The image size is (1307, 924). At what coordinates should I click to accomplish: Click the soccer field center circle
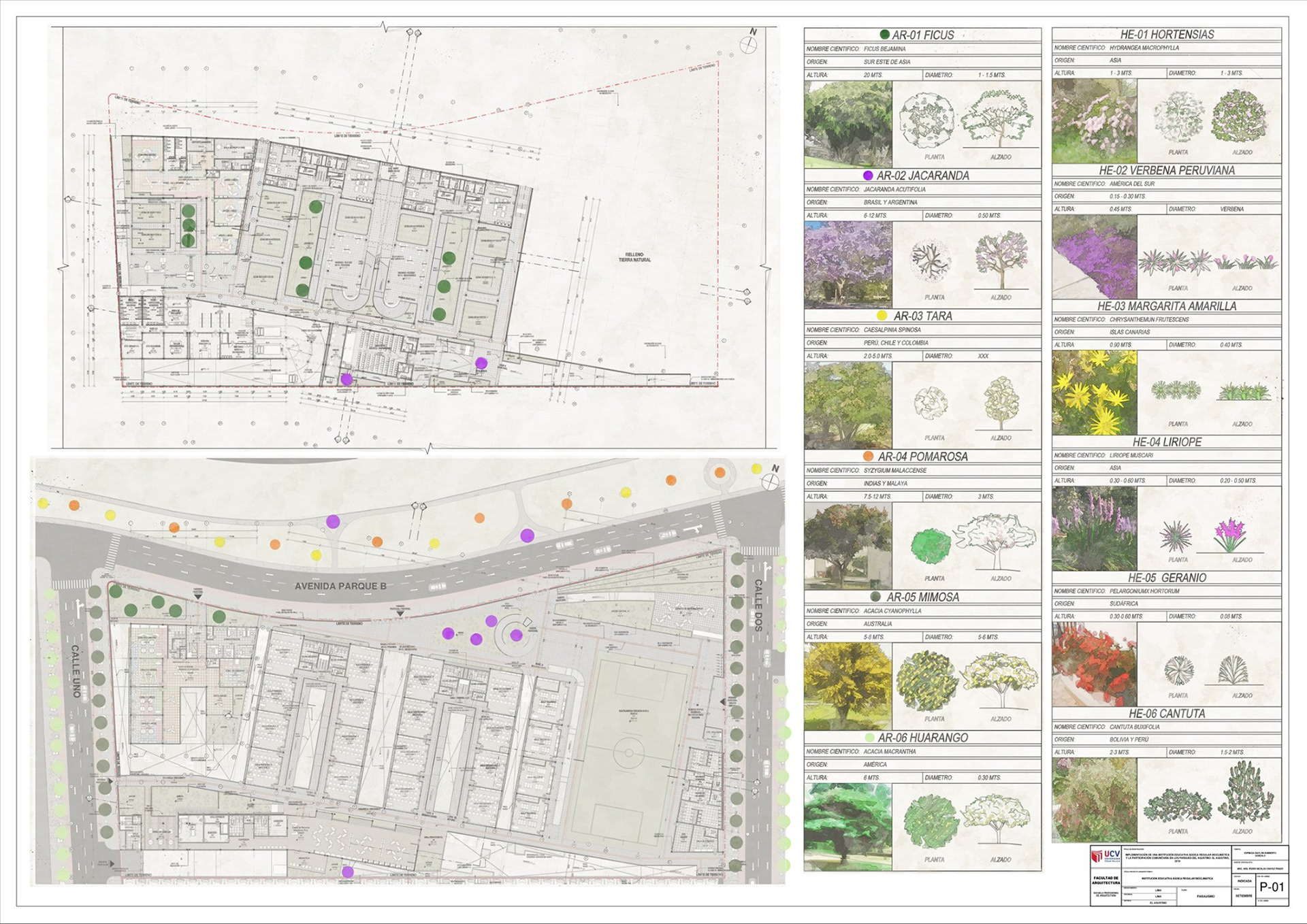point(628,753)
